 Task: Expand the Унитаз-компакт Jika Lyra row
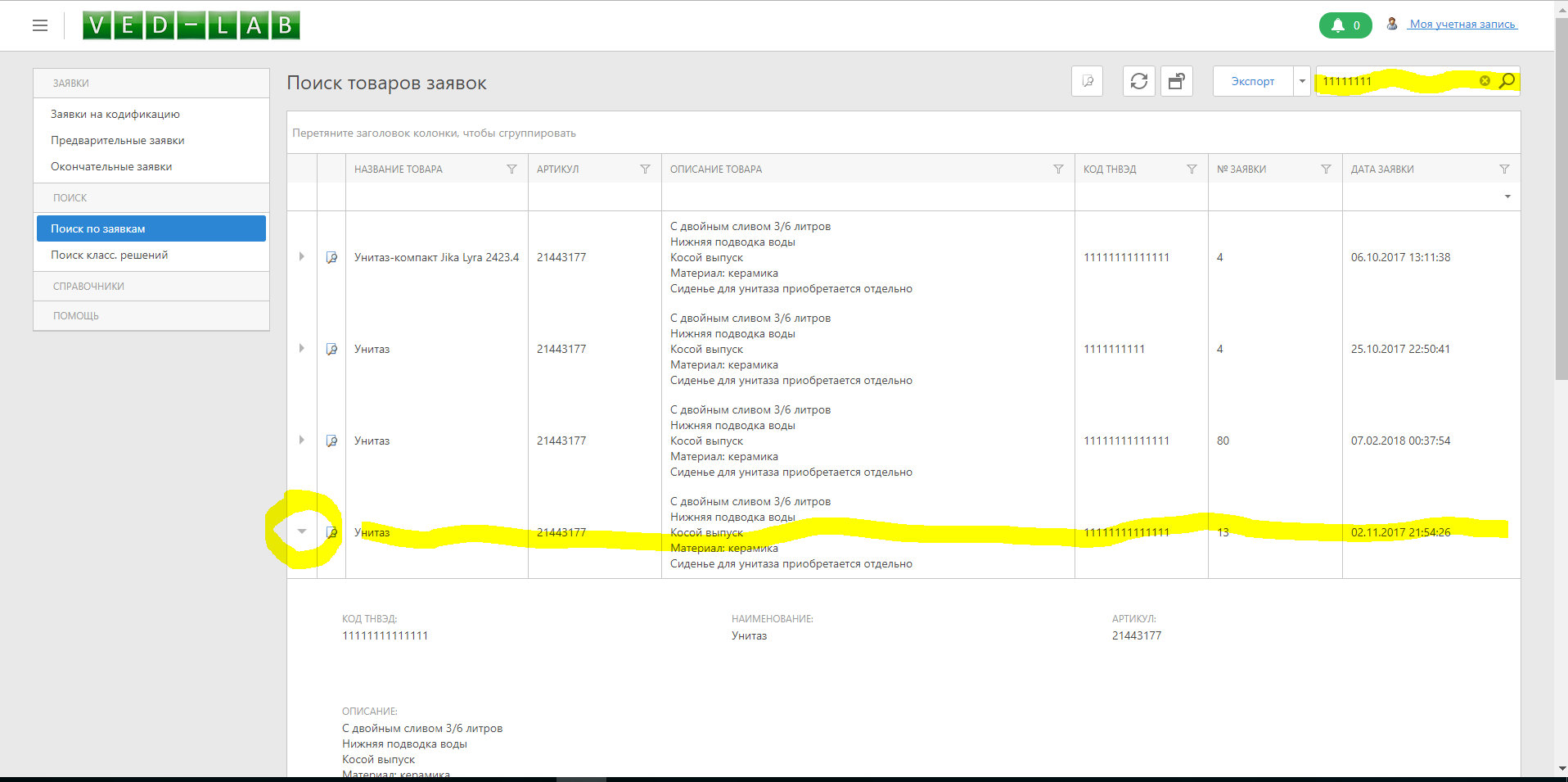click(302, 256)
